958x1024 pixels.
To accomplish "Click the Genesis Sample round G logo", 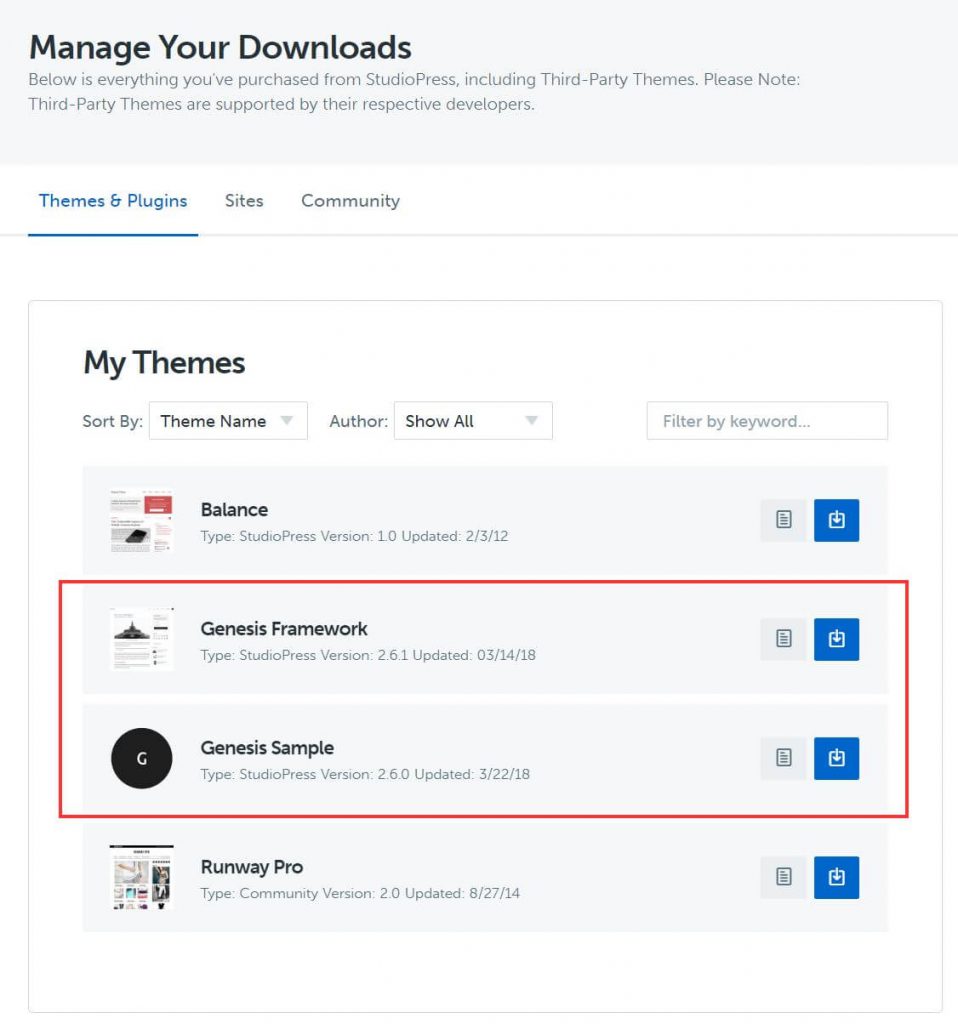I will point(141,758).
